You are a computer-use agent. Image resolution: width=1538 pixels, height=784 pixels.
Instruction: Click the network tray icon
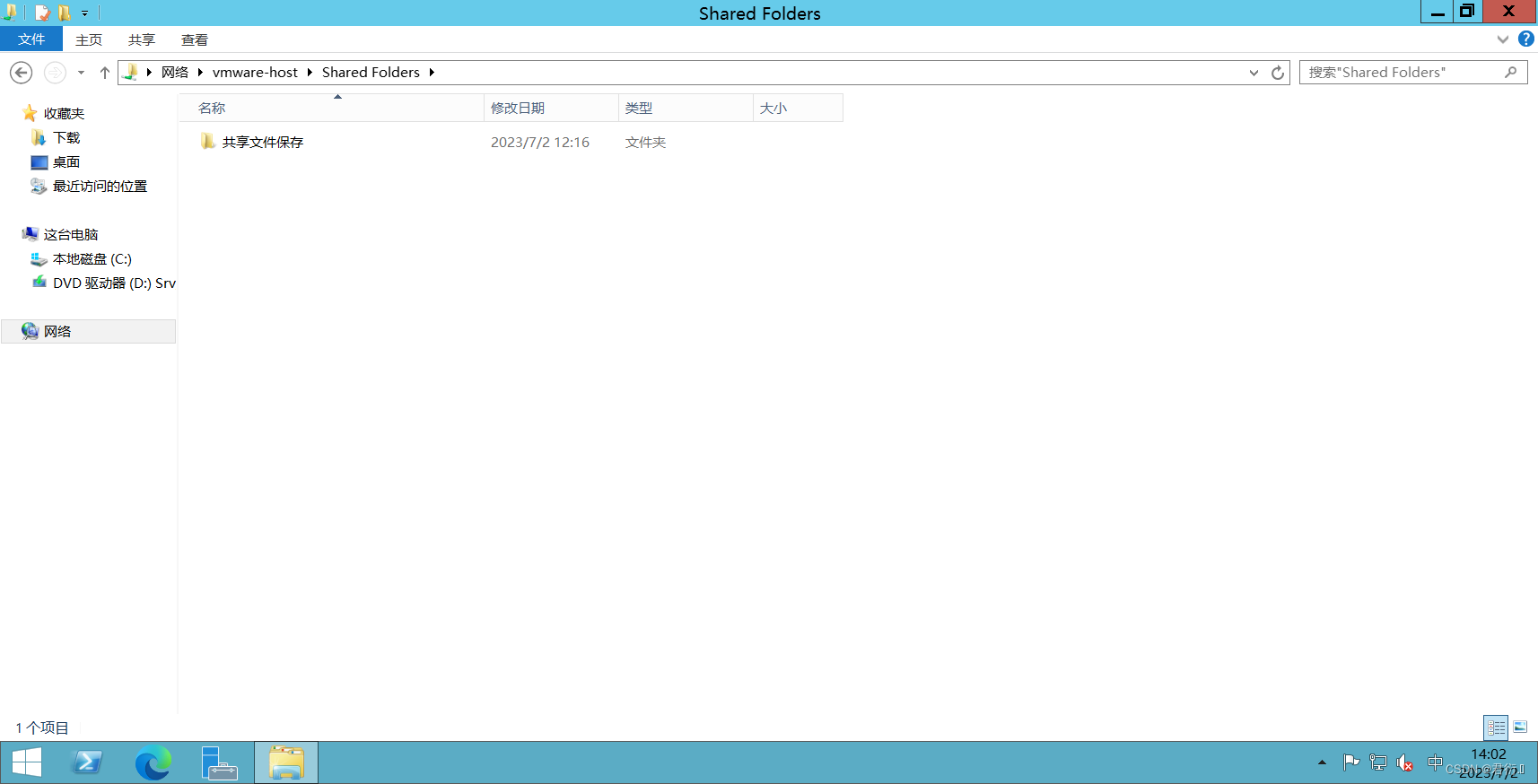(1378, 762)
